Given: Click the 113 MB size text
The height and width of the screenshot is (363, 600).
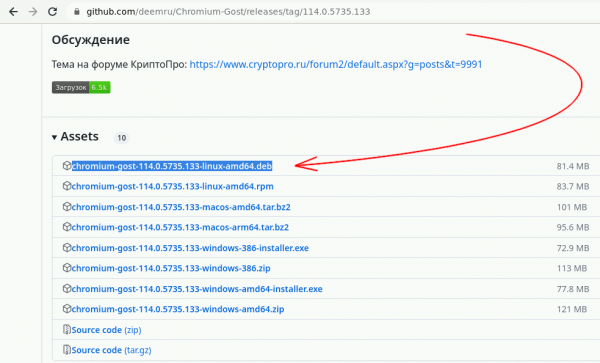Looking at the screenshot, I should [572, 269].
